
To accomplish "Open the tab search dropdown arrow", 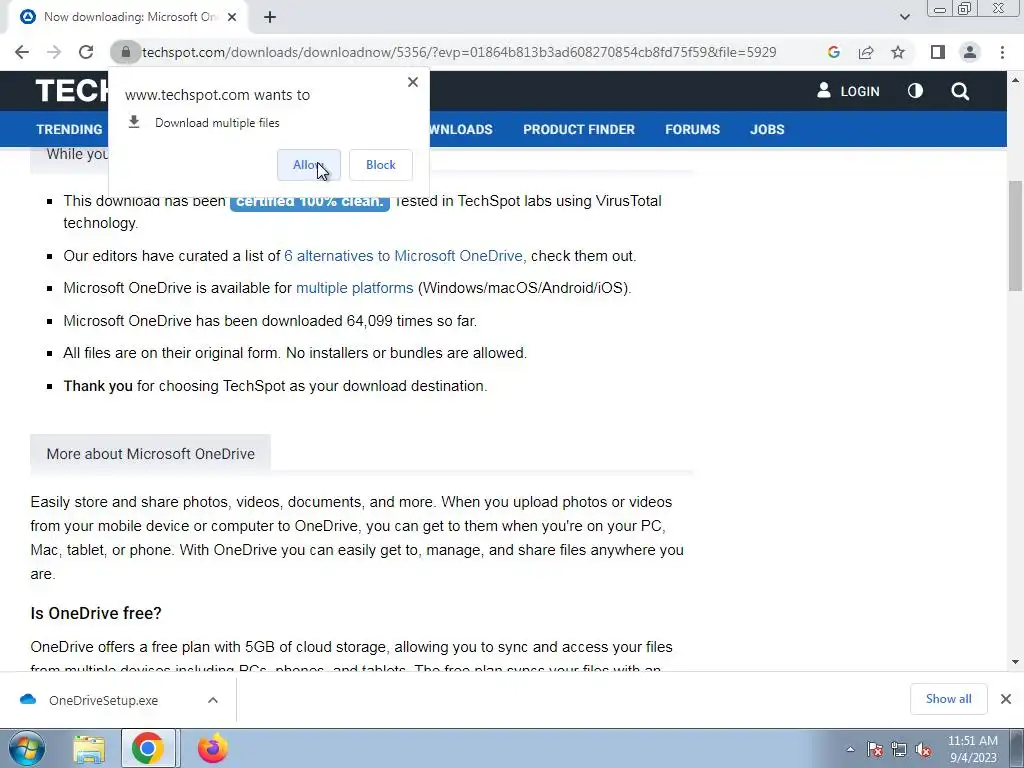I will point(904,17).
